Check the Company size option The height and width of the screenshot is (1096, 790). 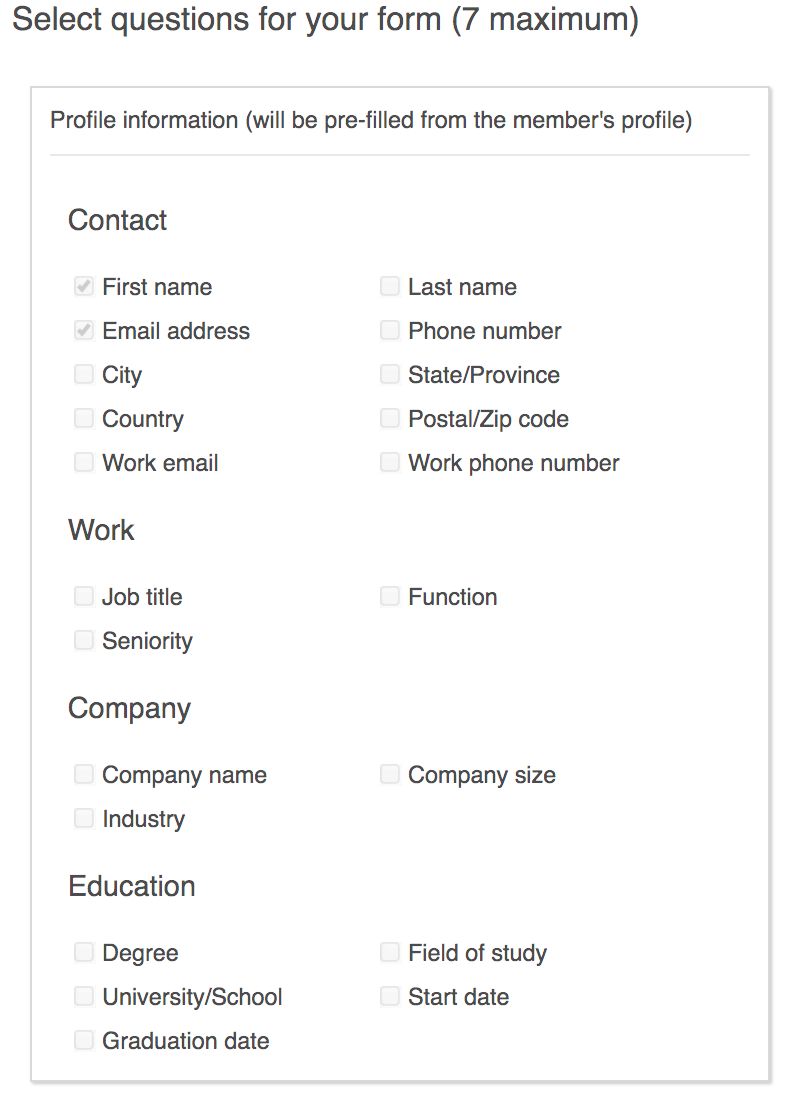pyautogui.click(x=390, y=775)
